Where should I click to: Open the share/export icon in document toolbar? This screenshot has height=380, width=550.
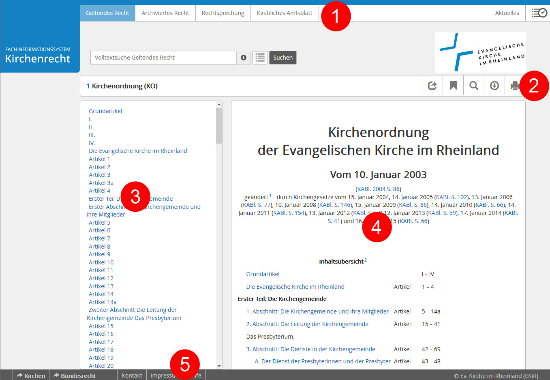point(432,86)
